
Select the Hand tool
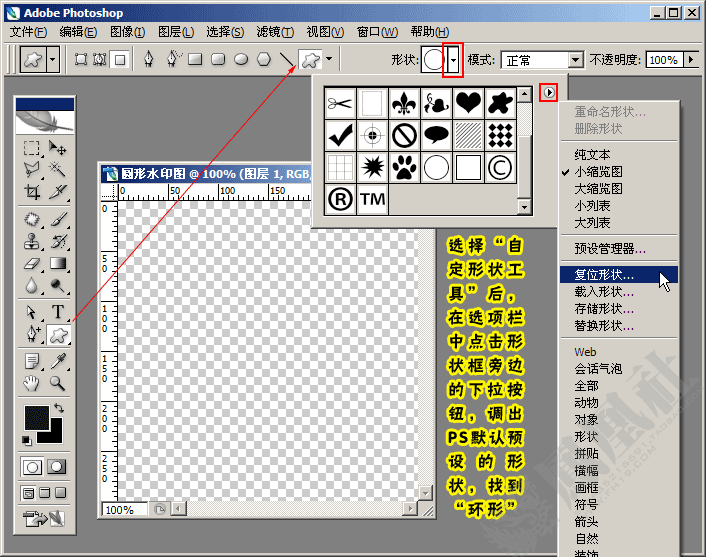[x=32, y=383]
